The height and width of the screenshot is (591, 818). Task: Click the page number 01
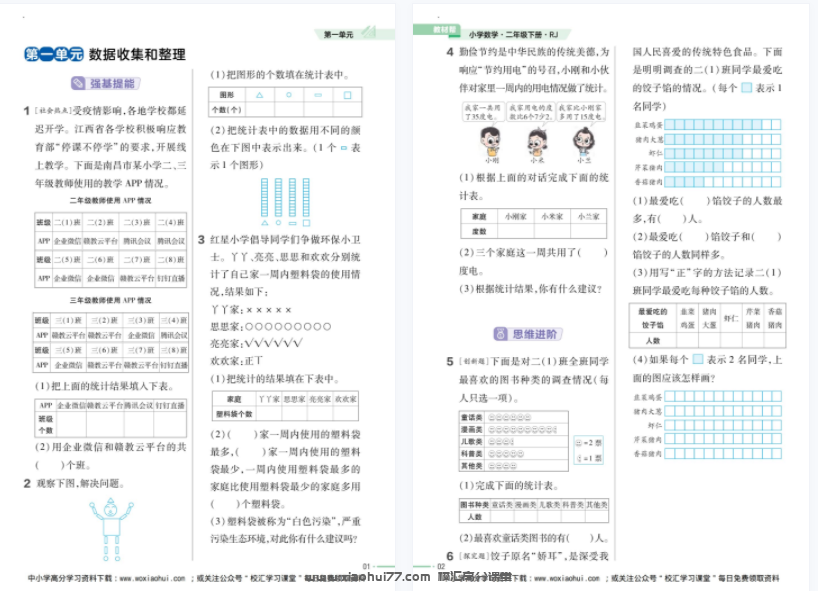click(366, 566)
